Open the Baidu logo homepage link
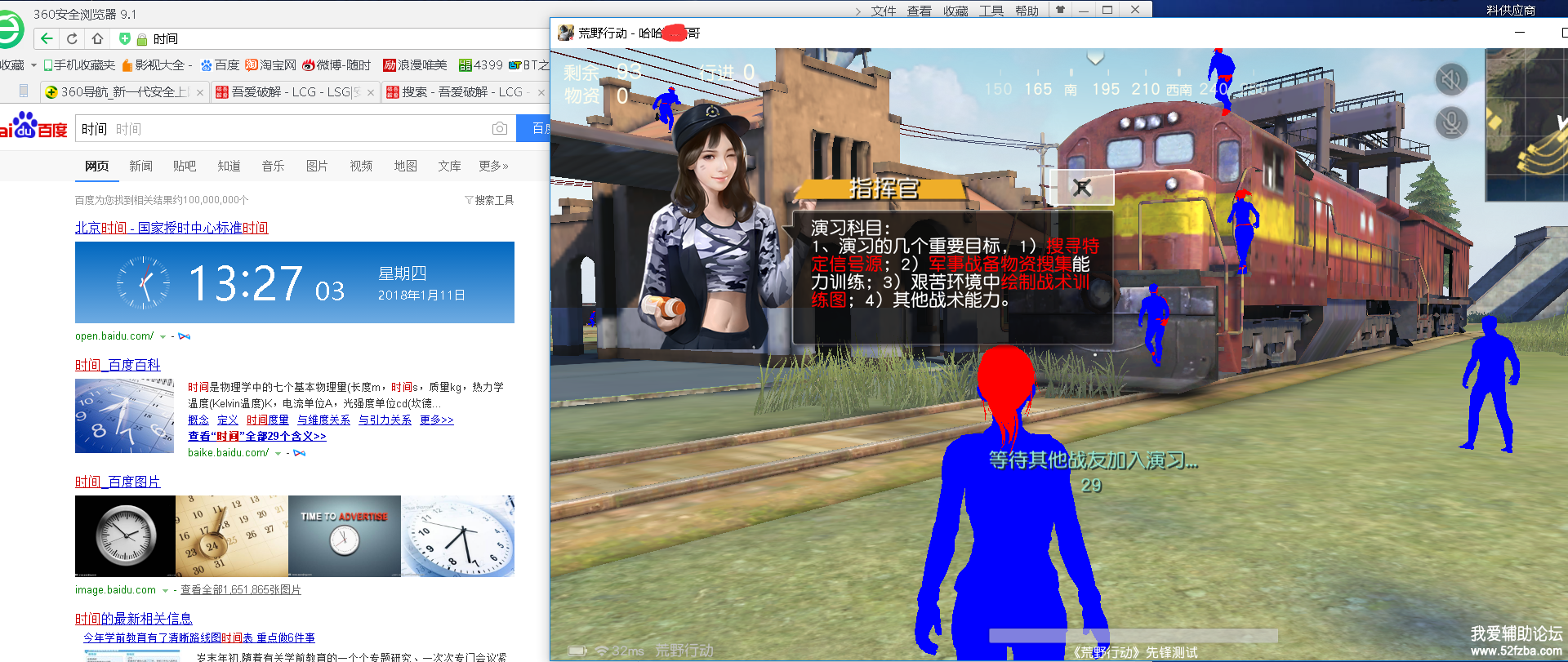Image resolution: width=1568 pixels, height=662 pixels. tap(34, 126)
